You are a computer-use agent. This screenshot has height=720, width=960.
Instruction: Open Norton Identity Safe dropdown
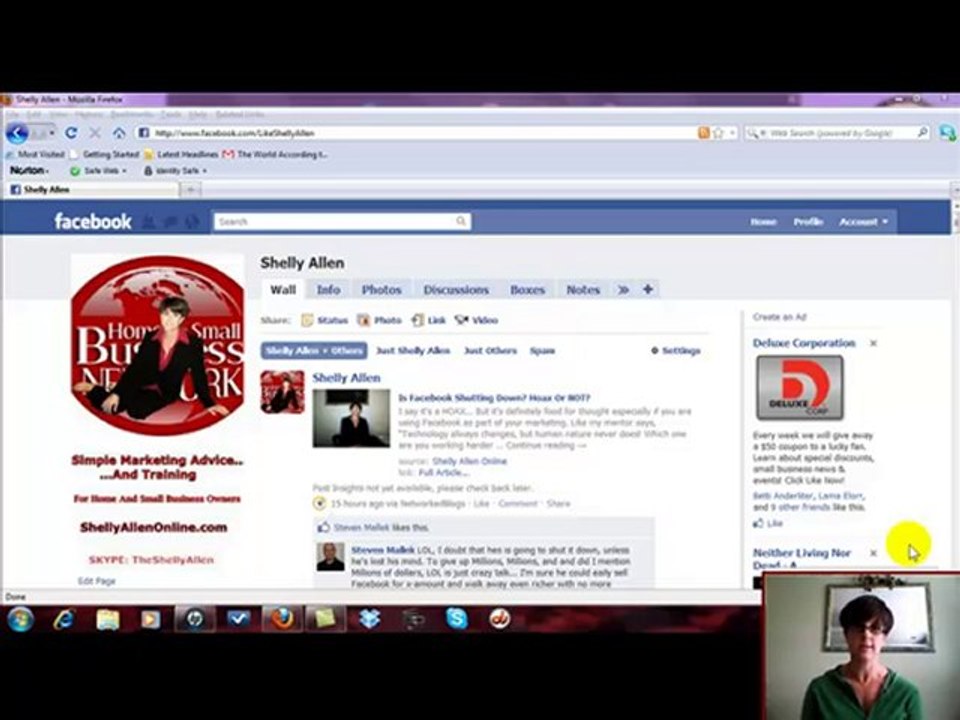(175, 171)
